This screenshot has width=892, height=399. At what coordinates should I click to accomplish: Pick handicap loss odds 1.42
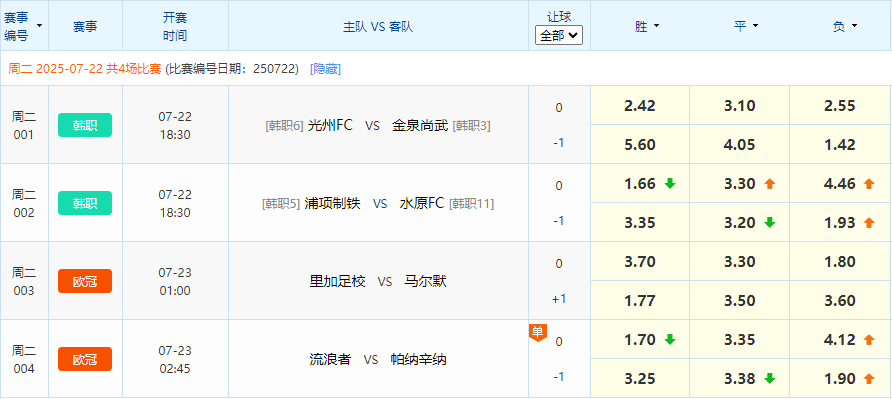tap(840, 145)
